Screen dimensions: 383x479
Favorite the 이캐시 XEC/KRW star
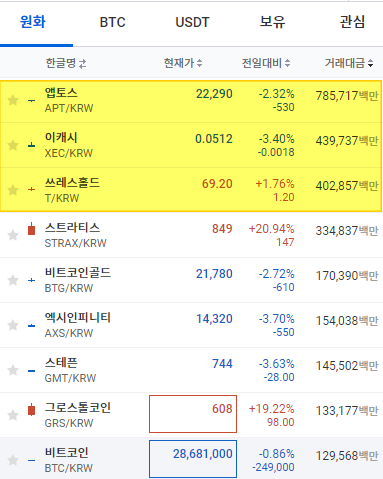[x=13, y=145]
